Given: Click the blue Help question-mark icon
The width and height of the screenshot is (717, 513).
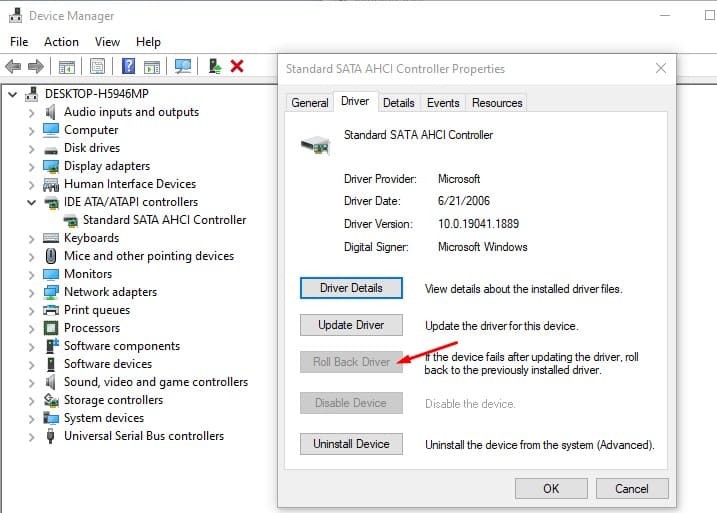Looking at the screenshot, I should point(128,66).
